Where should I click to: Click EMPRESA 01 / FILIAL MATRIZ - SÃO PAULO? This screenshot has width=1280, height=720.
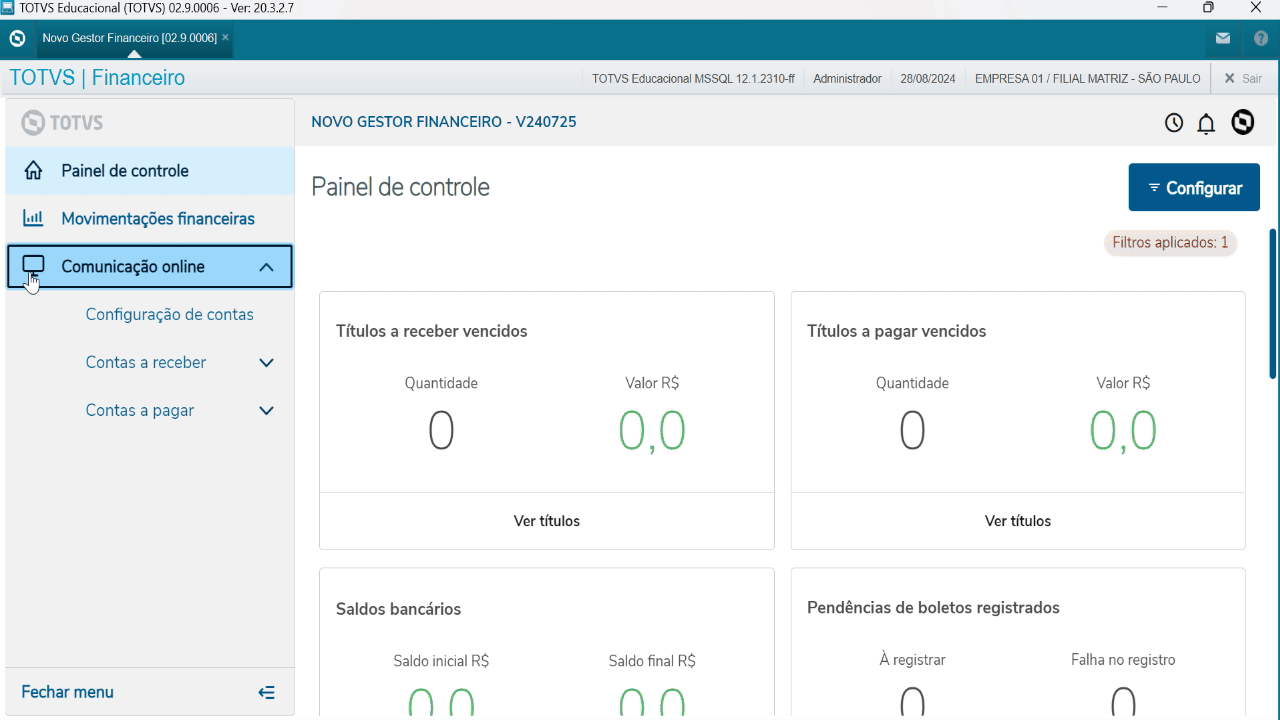(1088, 79)
